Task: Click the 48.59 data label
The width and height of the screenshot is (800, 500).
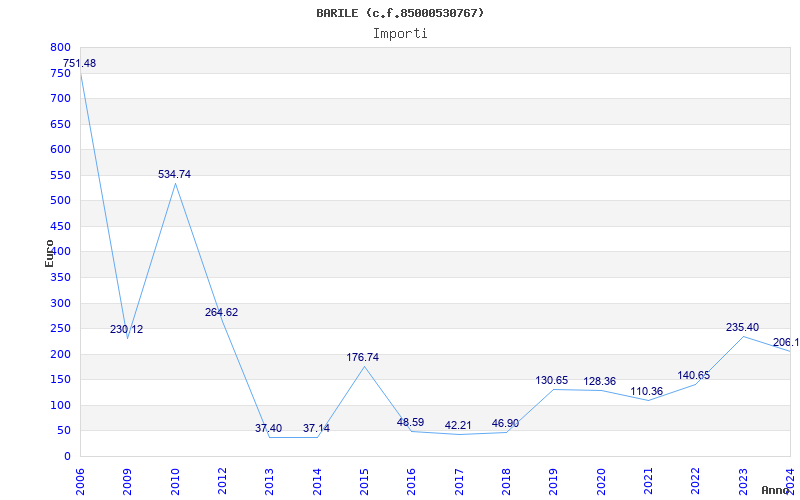Action: 410,423
